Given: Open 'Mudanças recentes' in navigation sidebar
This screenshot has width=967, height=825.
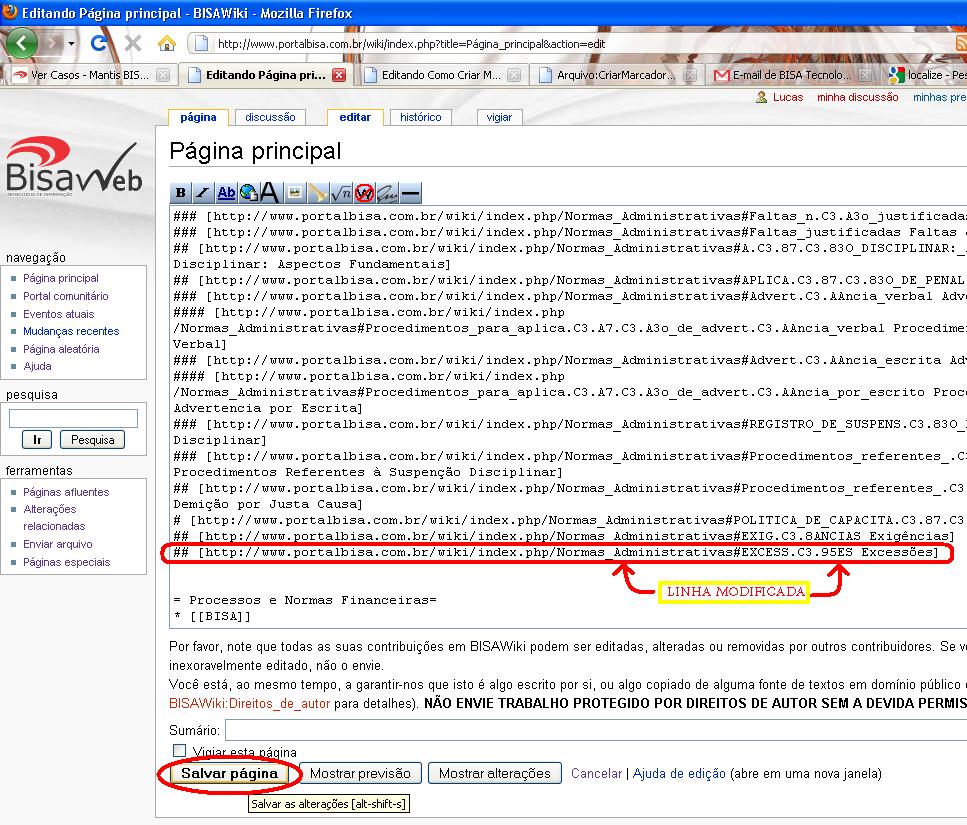Looking at the screenshot, I should (71, 331).
